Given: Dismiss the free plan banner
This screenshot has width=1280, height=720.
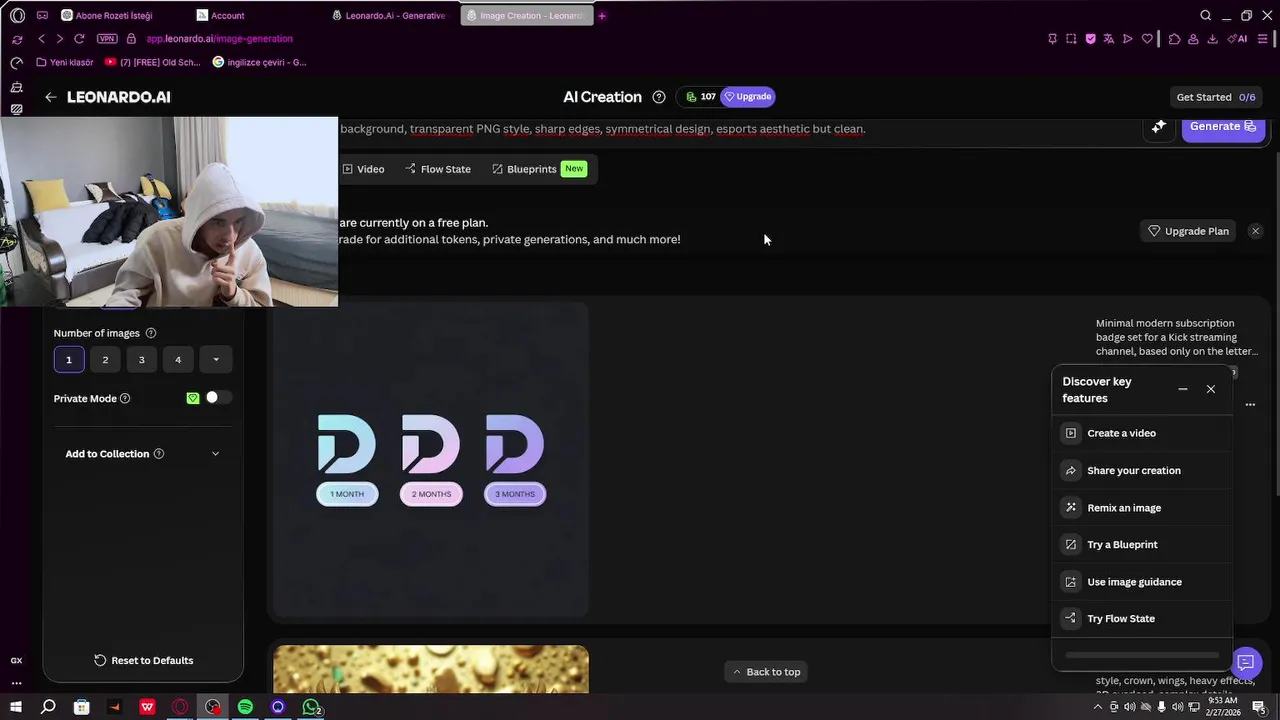Looking at the screenshot, I should coord(1255,231).
